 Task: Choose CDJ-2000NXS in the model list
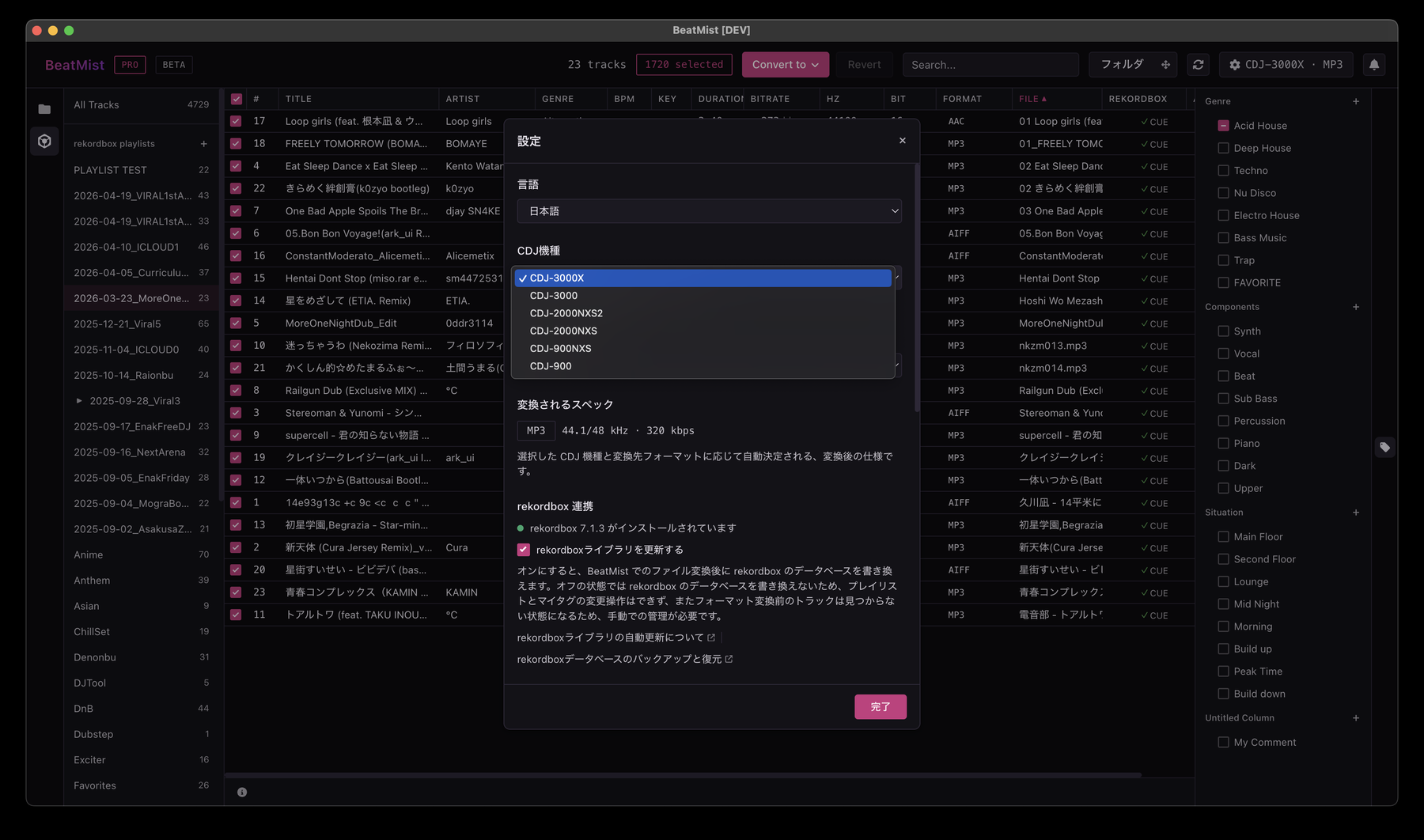point(703,331)
